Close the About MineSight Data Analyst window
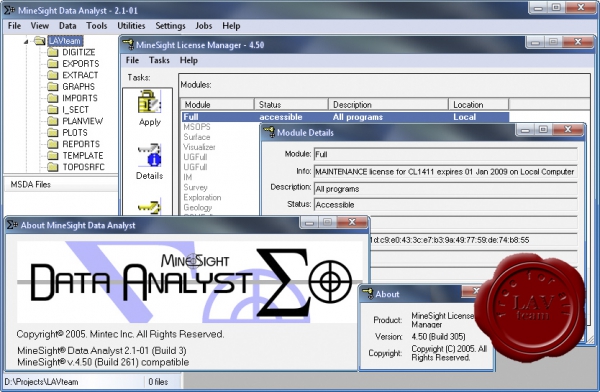 [x=352, y=222]
